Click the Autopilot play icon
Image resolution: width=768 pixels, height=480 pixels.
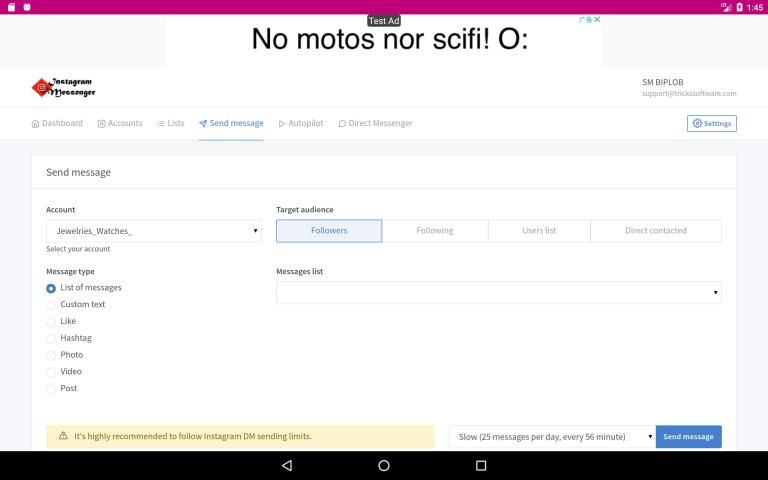(x=282, y=124)
